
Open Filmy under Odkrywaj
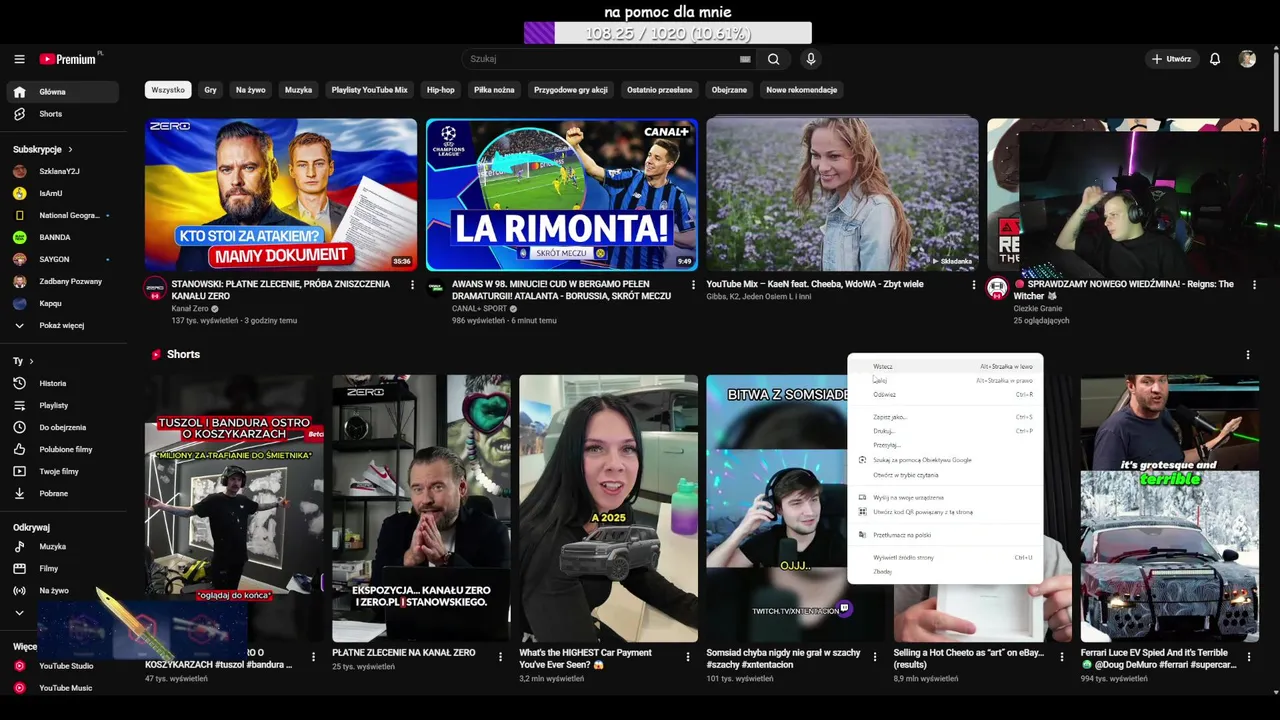62,569
